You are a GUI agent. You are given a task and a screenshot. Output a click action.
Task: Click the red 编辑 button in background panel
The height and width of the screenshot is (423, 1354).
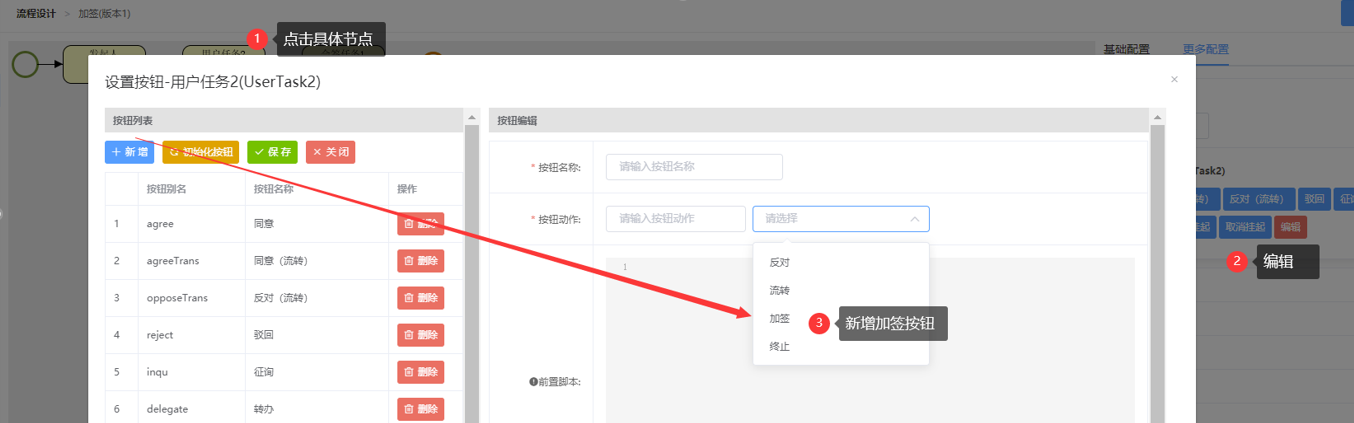click(x=1290, y=227)
